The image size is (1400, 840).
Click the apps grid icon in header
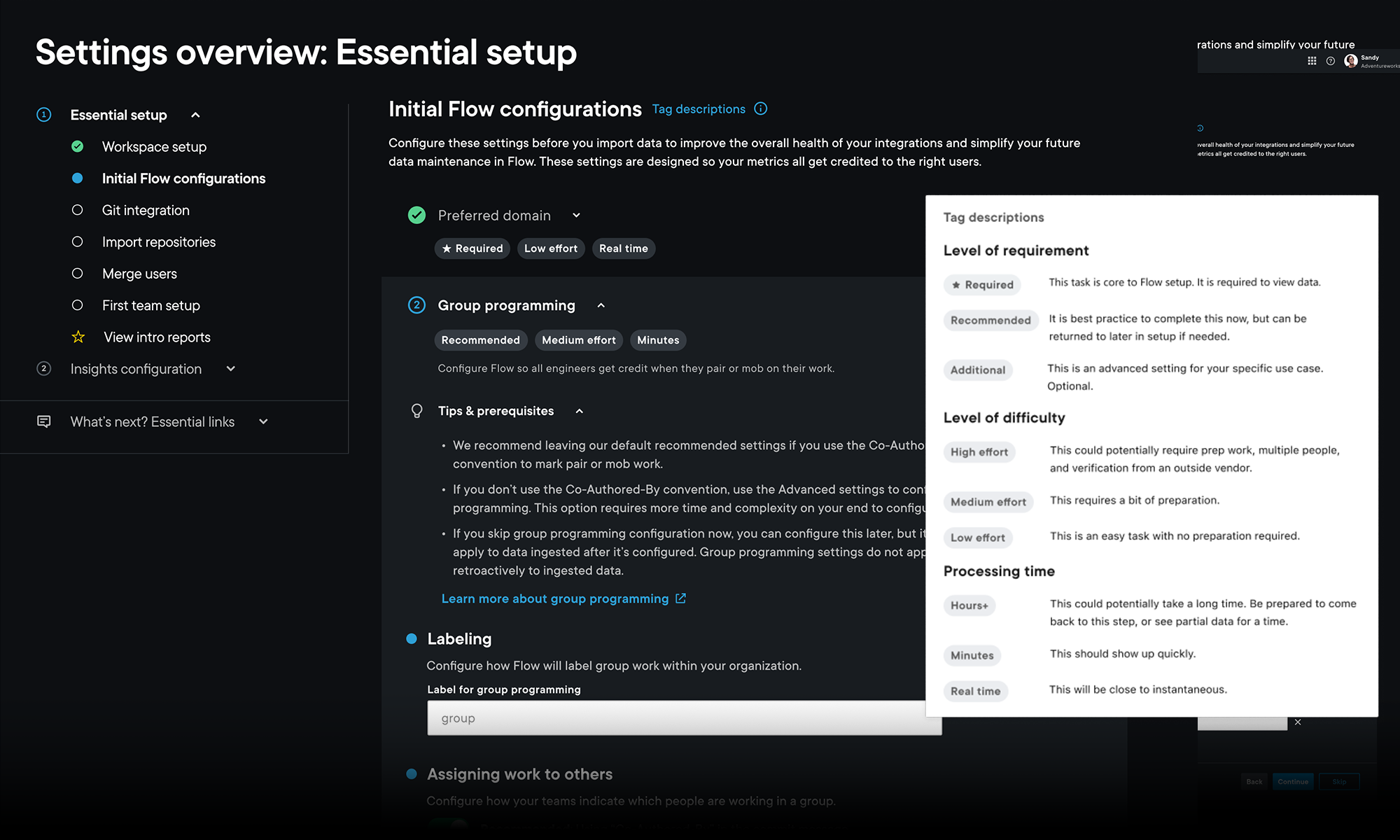(x=1312, y=61)
